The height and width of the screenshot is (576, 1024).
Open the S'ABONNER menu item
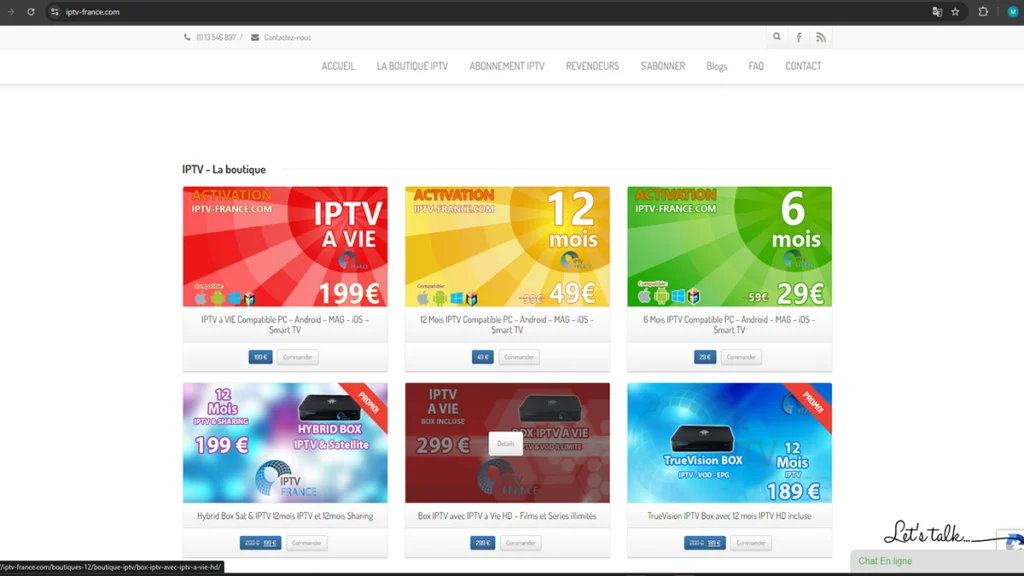click(x=663, y=66)
